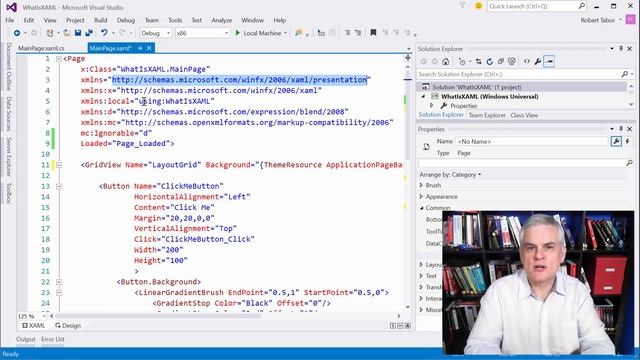The width and height of the screenshot is (640, 360).
Task: Click the Navigate Backward toolbar icon
Action: [x=17, y=33]
